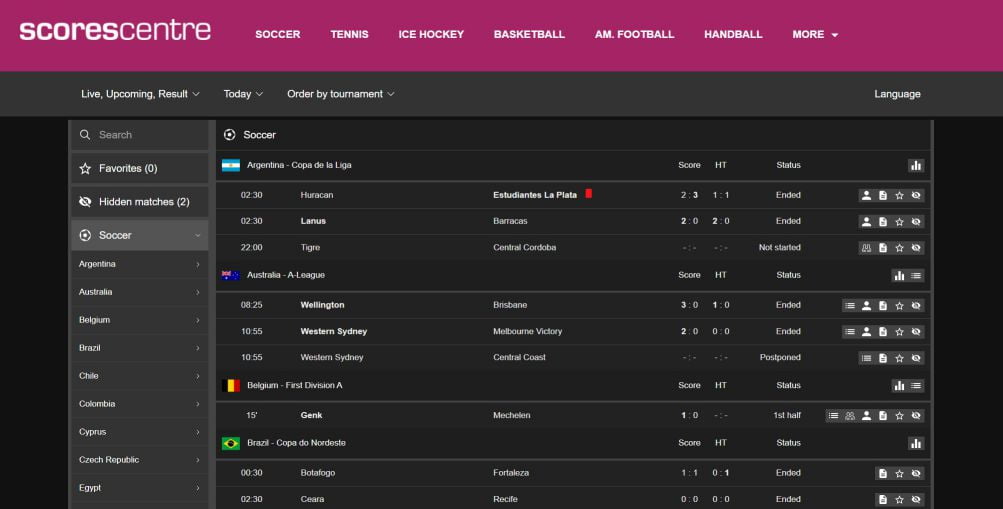Click group people icon in Genk row
The height and width of the screenshot is (509, 1003).
click(849, 416)
